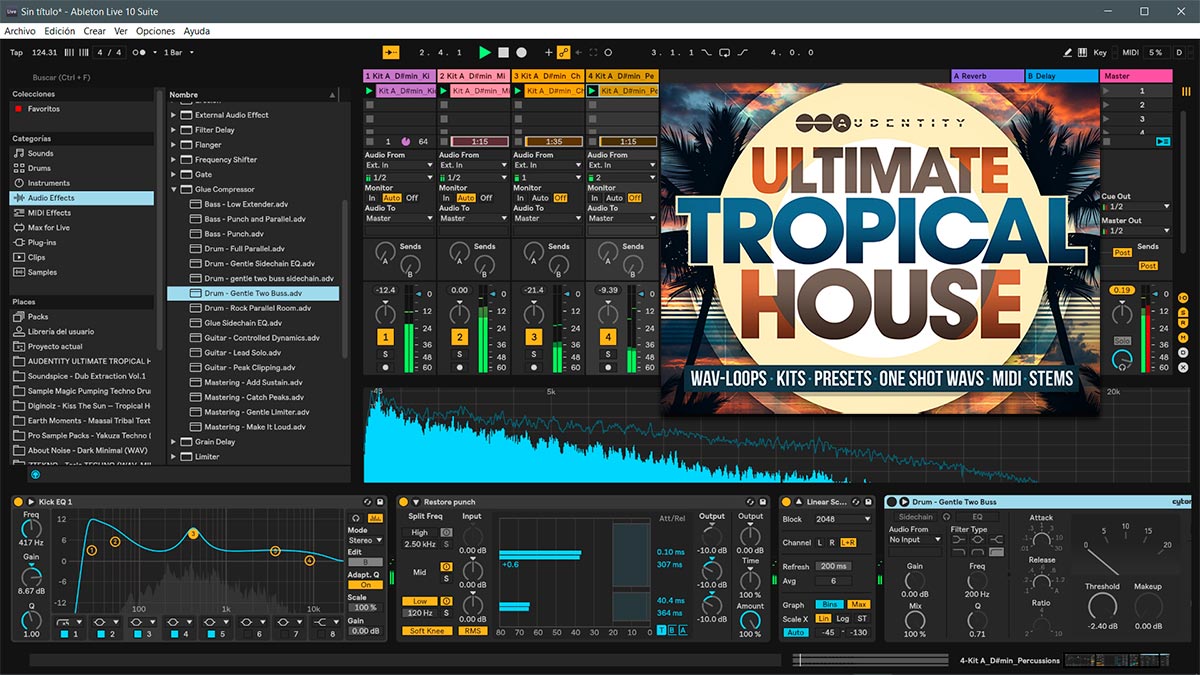This screenshot has width=1200, height=675.
Task: Select L+R channel in Linear Spectrum
Action: pos(848,543)
